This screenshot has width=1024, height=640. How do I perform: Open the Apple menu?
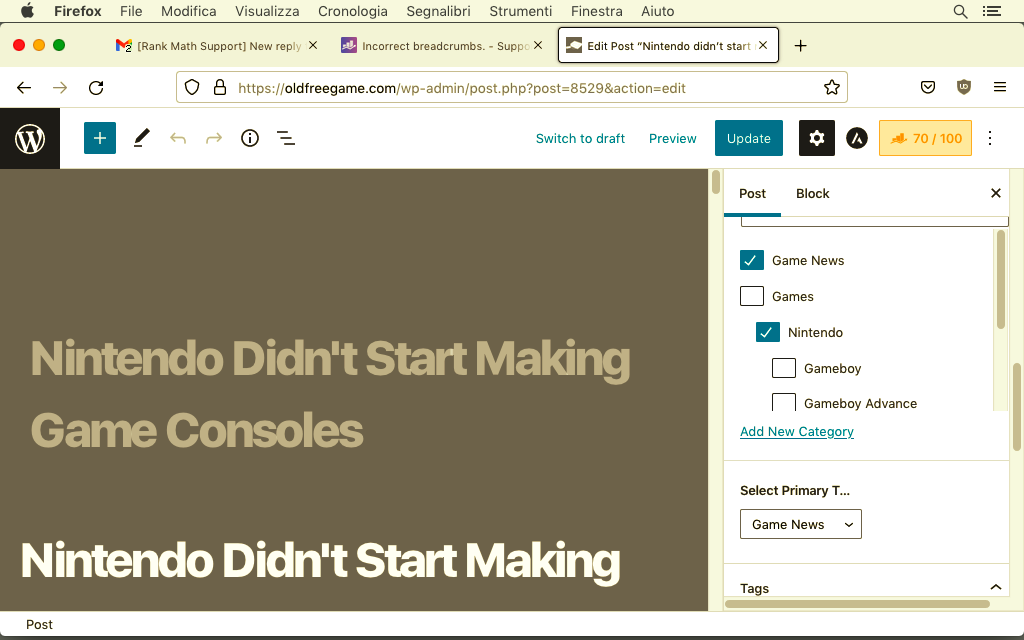point(27,11)
